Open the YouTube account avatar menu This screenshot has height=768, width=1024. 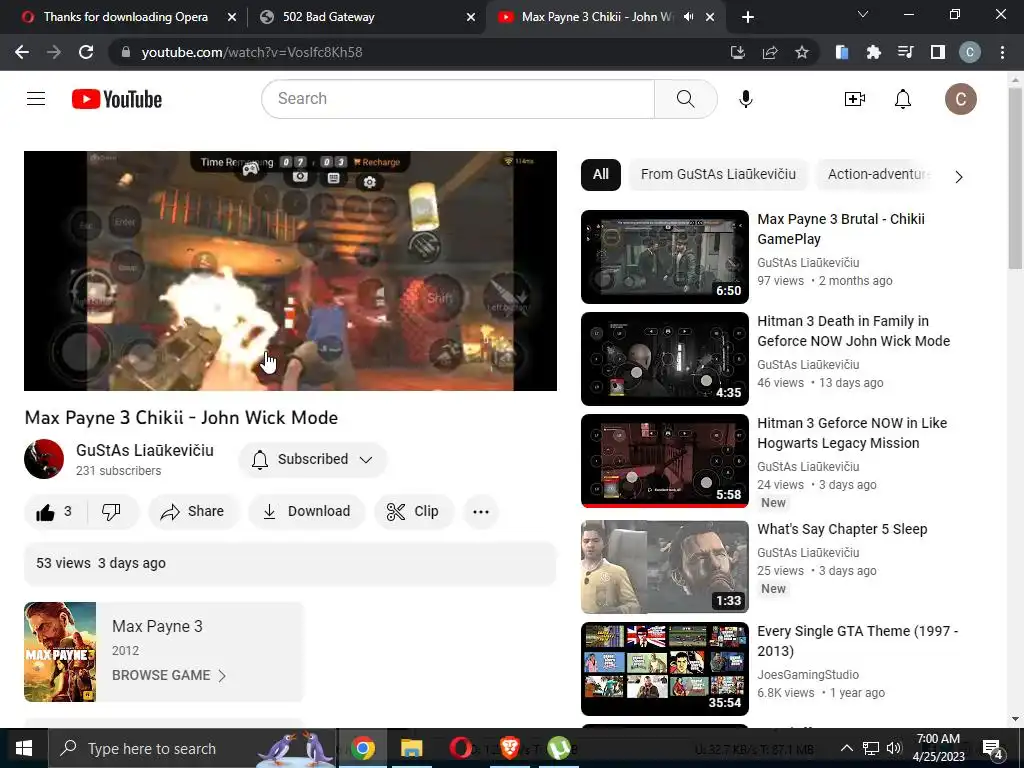pyautogui.click(x=960, y=99)
